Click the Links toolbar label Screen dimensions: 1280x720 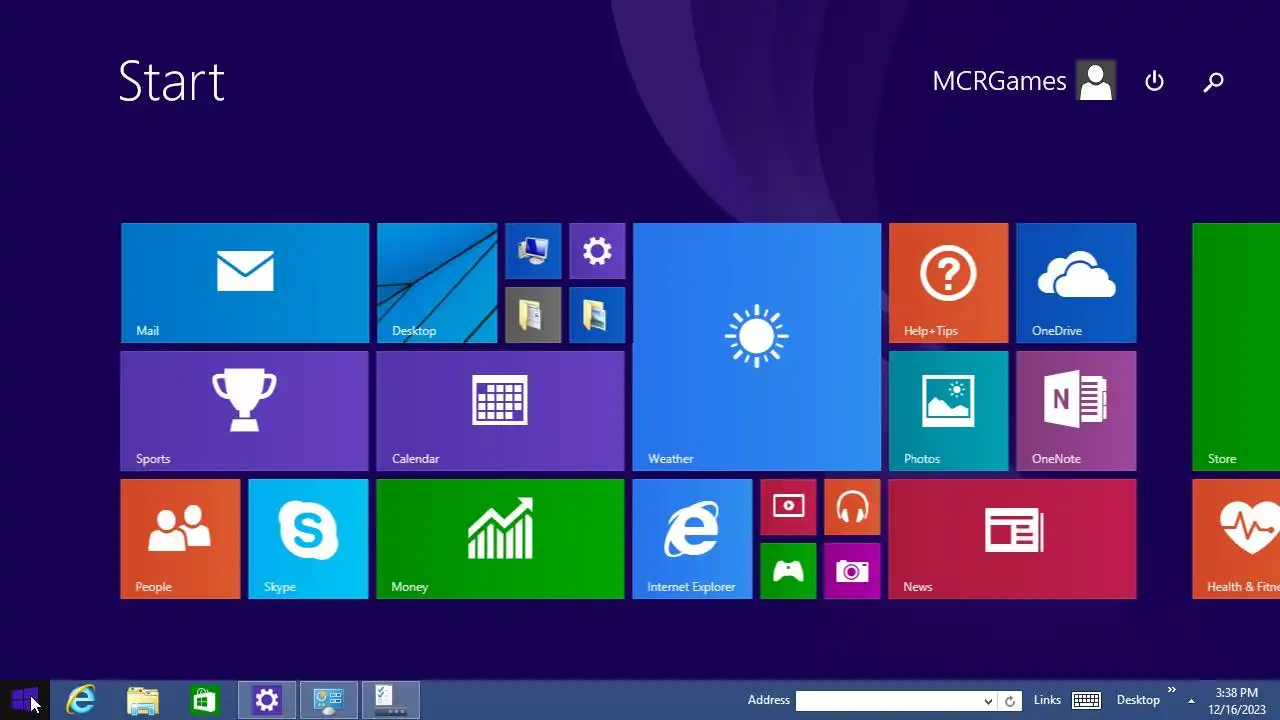tap(1047, 700)
